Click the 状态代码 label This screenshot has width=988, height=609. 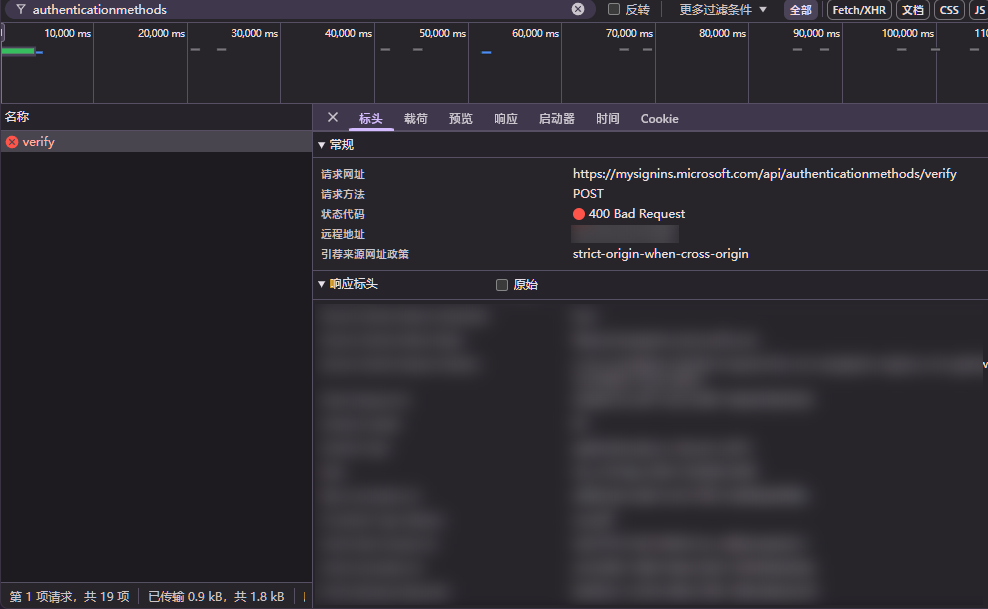click(343, 214)
